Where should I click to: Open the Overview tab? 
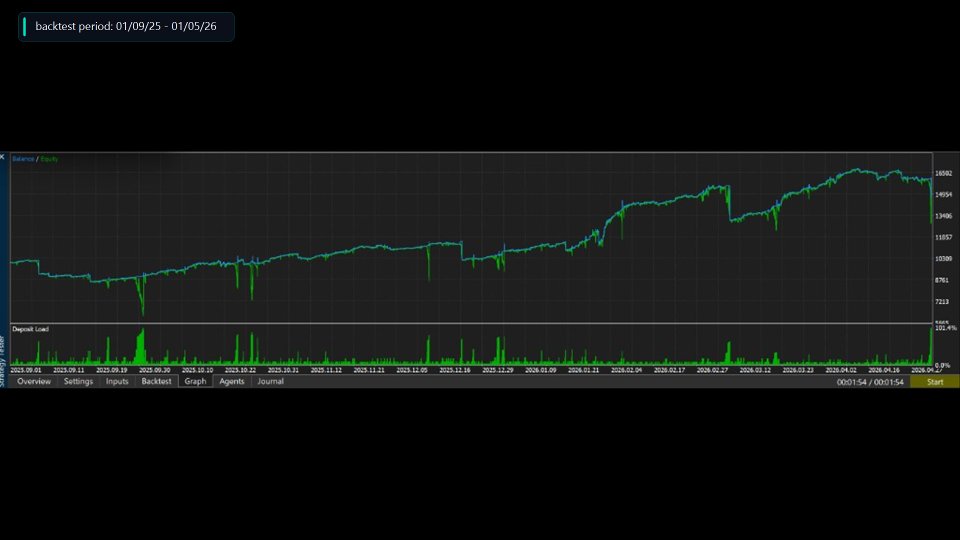click(34, 381)
